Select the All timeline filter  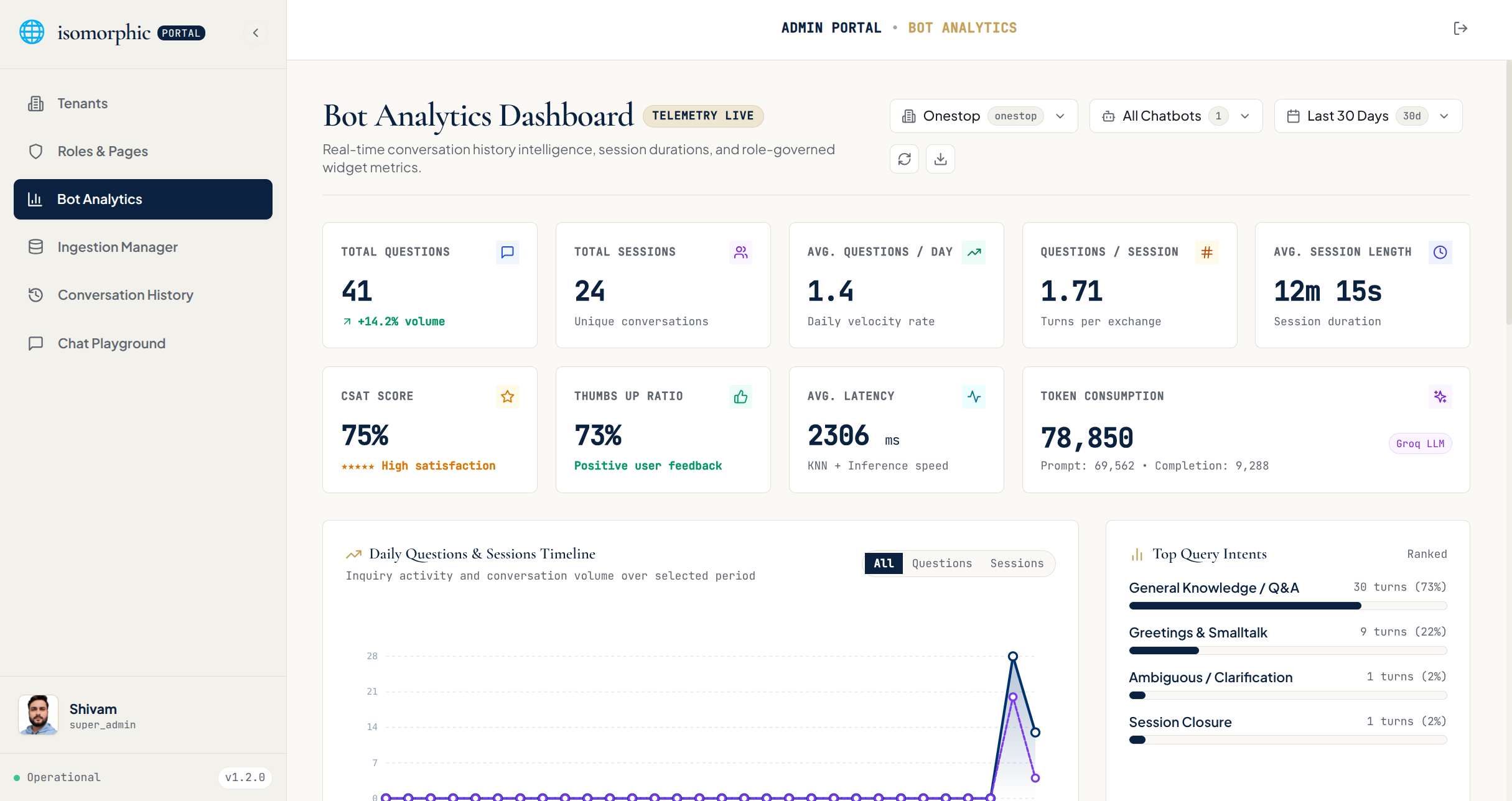(884, 563)
